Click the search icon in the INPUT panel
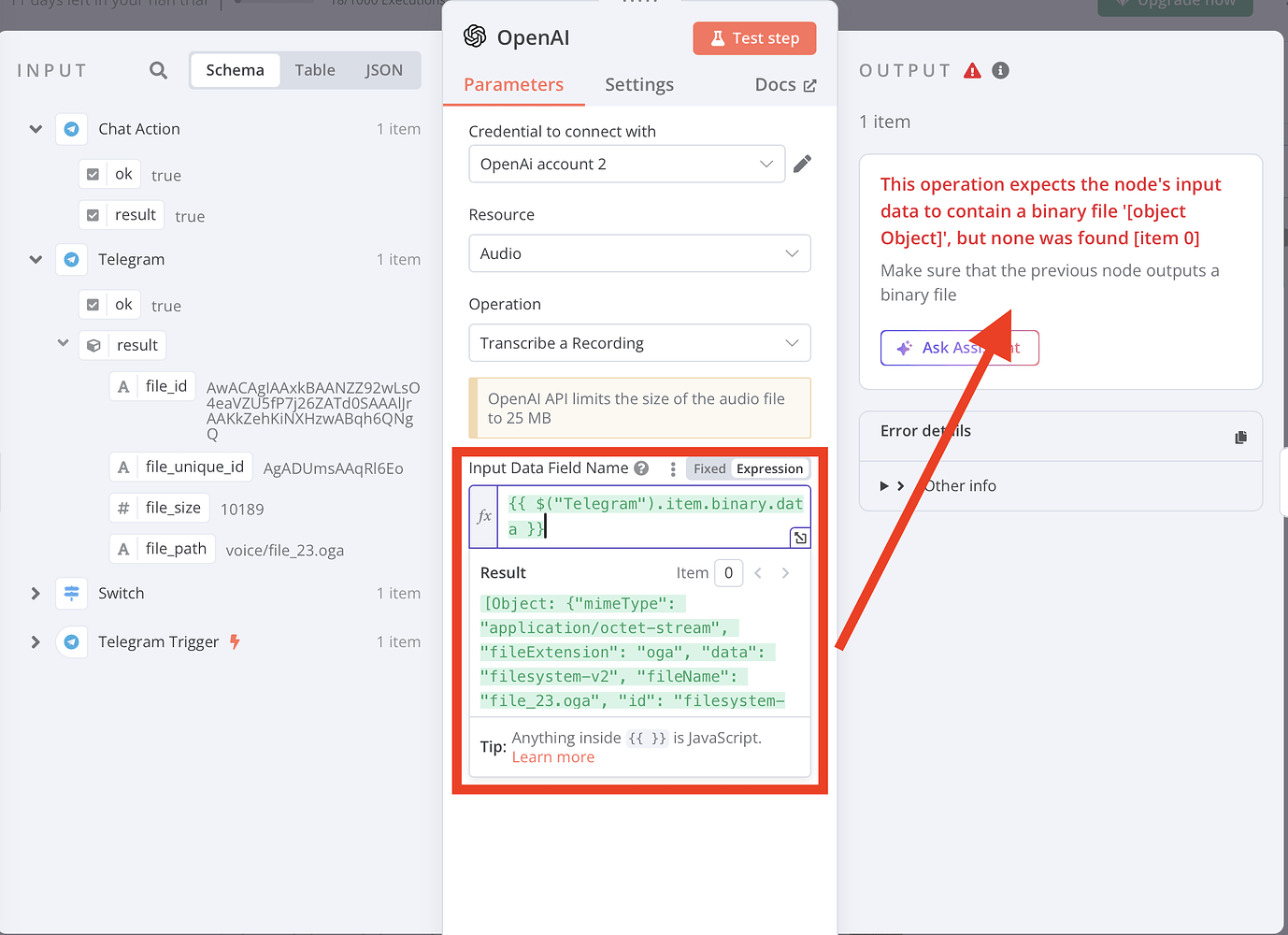Viewport: 1288px width, 935px height. tap(158, 70)
